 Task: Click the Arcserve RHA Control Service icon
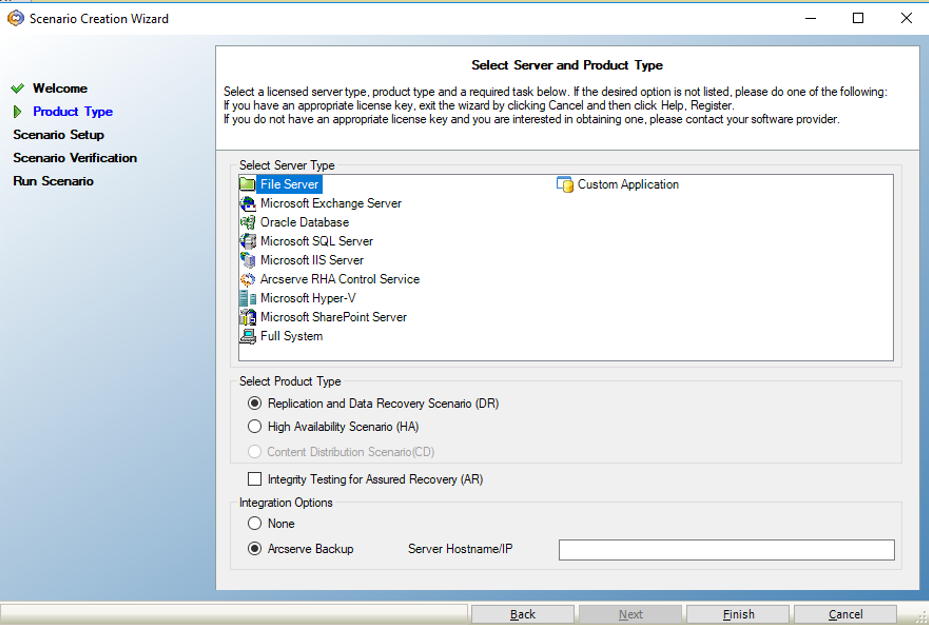click(247, 279)
